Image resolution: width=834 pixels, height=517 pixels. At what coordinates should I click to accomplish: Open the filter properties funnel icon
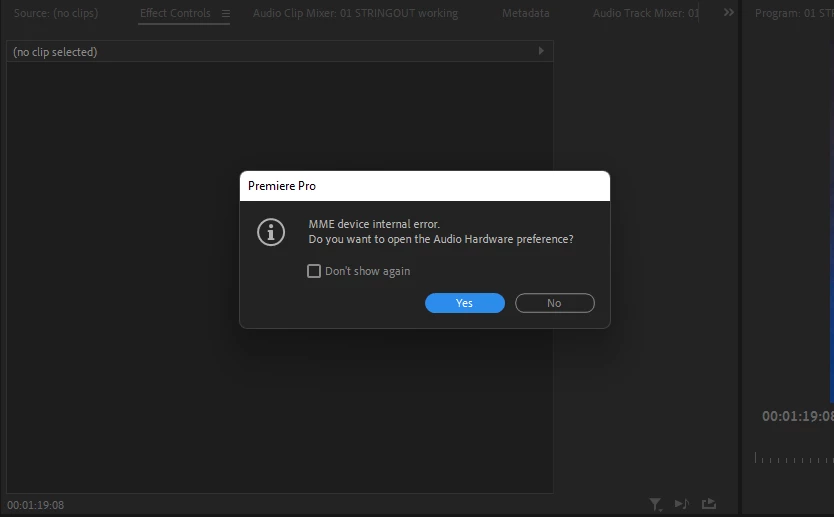coord(655,504)
